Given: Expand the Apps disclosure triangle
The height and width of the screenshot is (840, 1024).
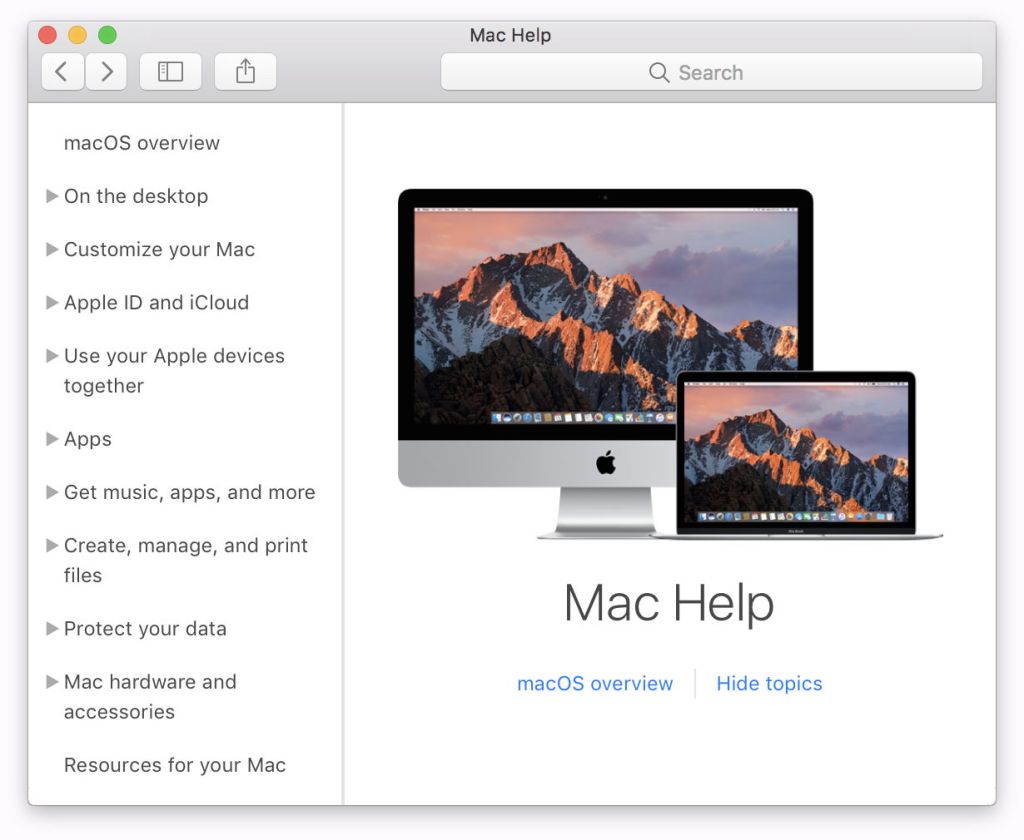Looking at the screenshot, I should coord(52,439).
